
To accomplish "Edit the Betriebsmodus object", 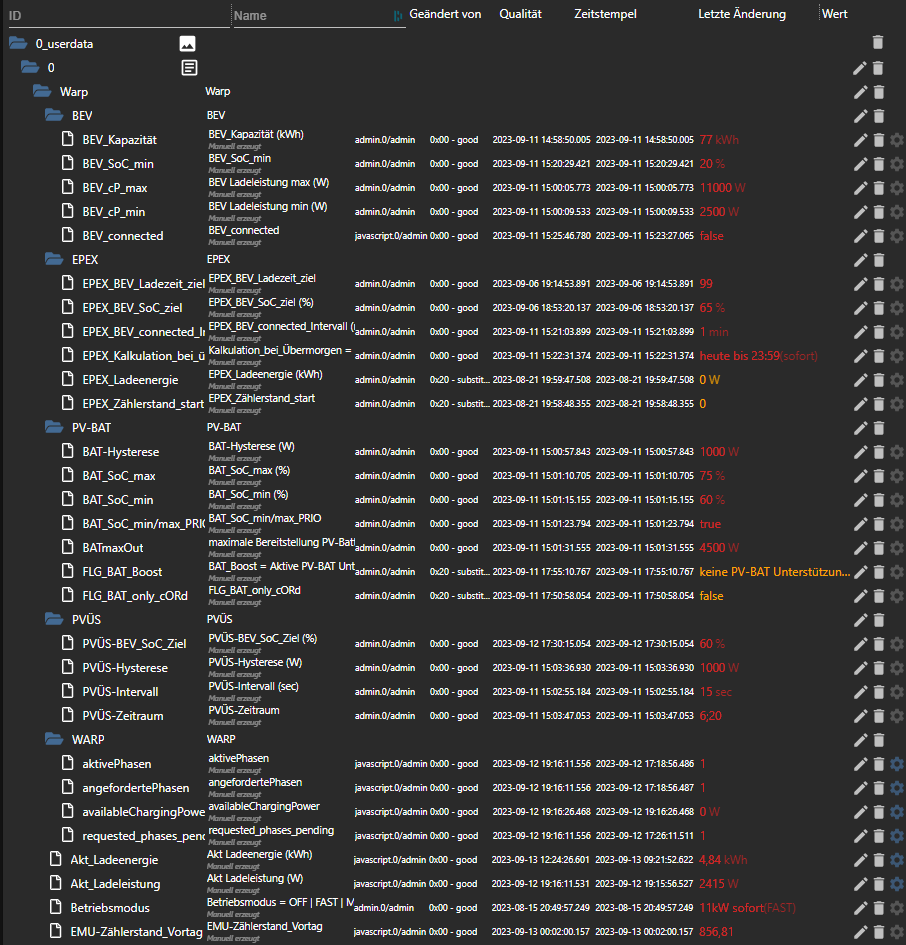I will coord(860,908).
